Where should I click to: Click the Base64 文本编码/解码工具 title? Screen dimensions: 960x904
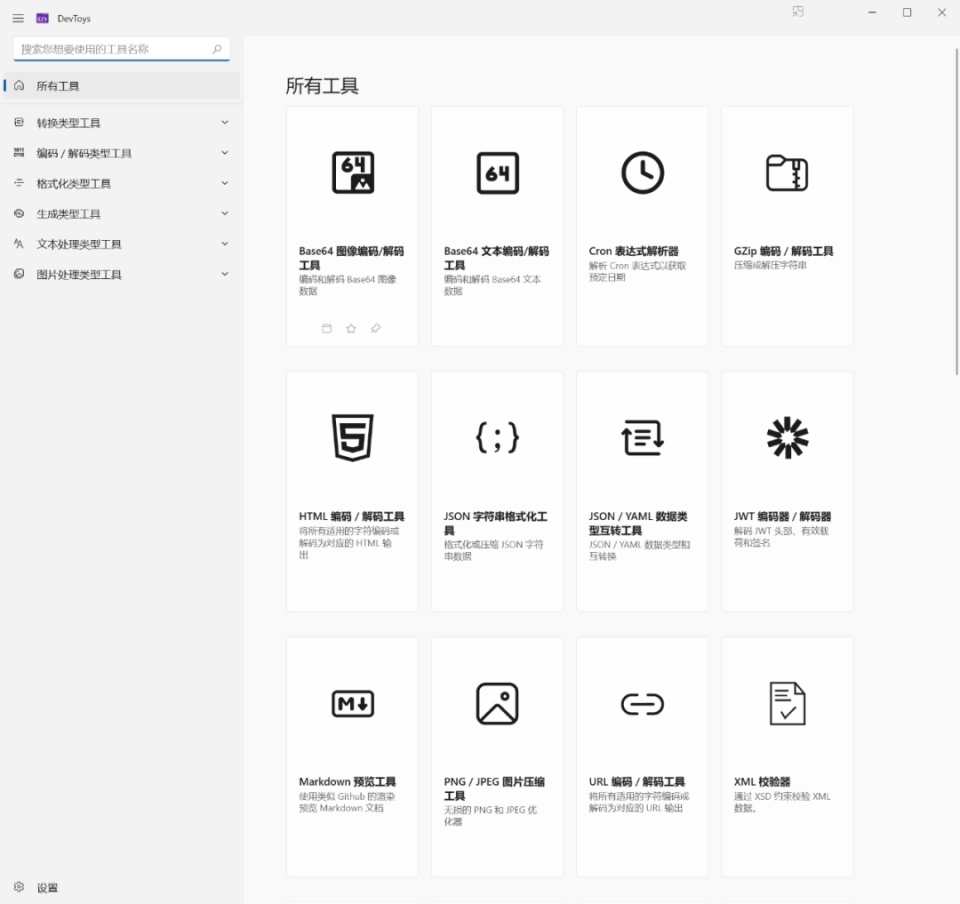point(497,258)
